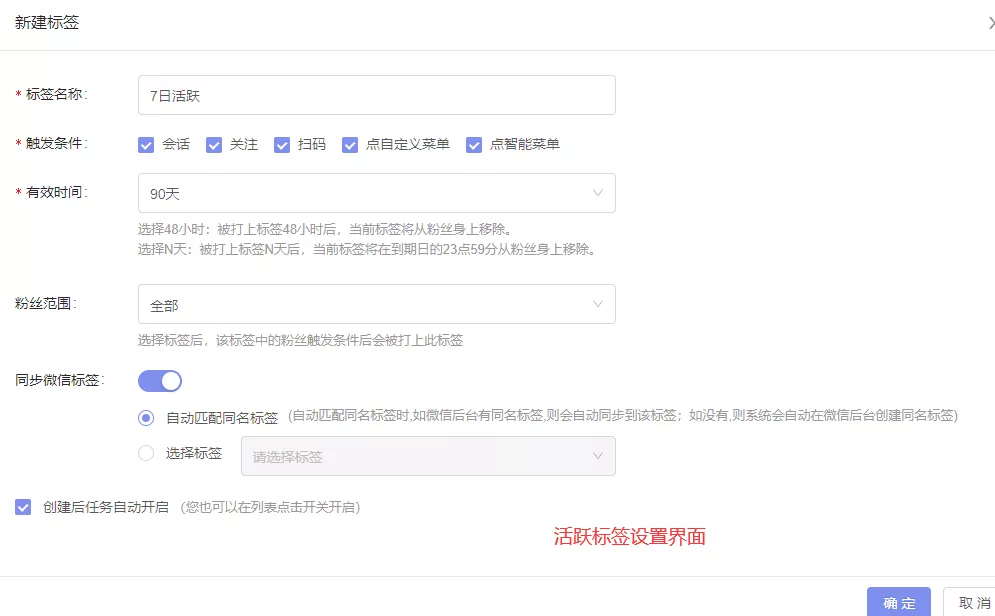
Task: Click the 新建标签 dialog title
Action: 47,23
